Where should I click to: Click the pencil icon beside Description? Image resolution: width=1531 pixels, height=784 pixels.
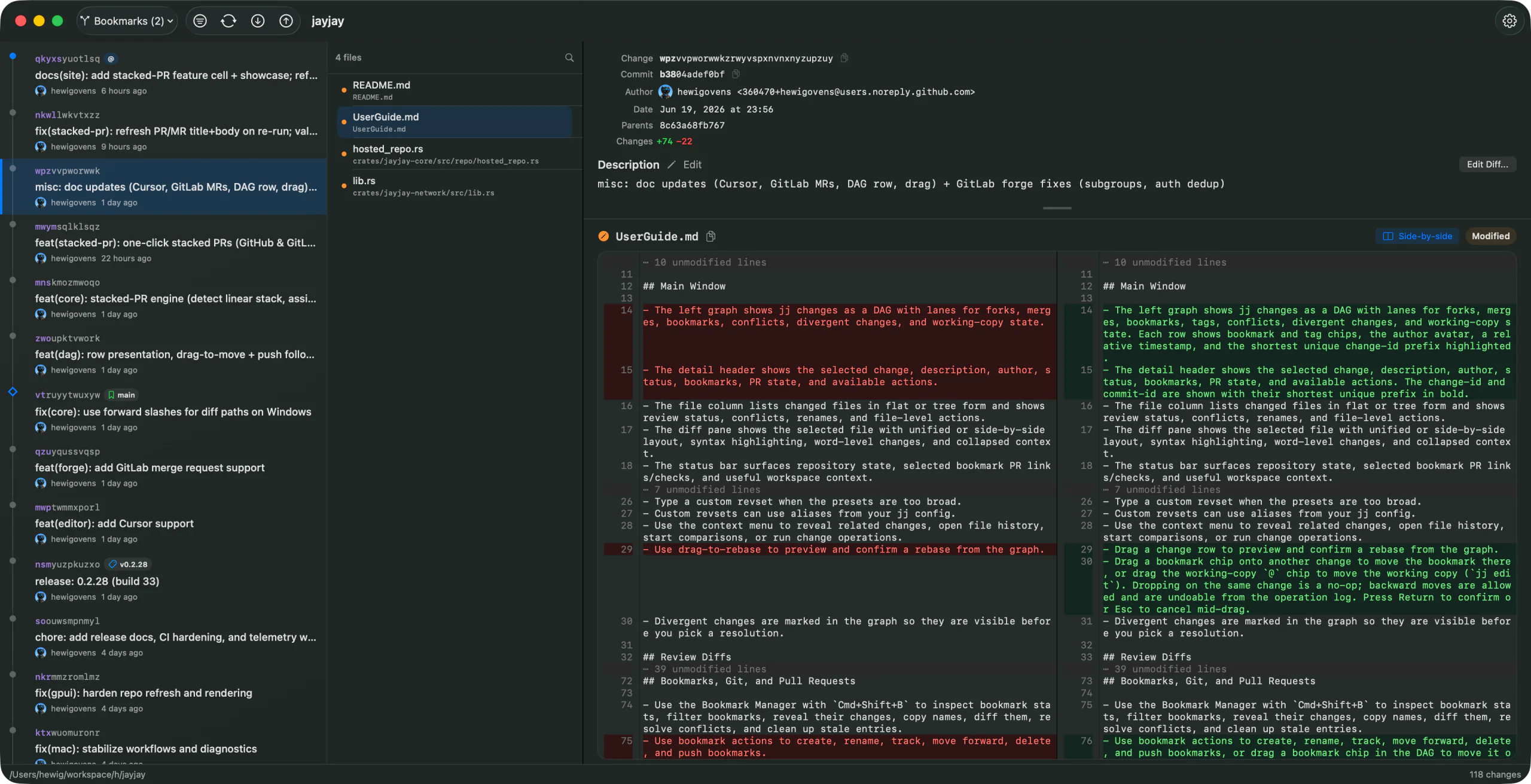coord(671,164)
